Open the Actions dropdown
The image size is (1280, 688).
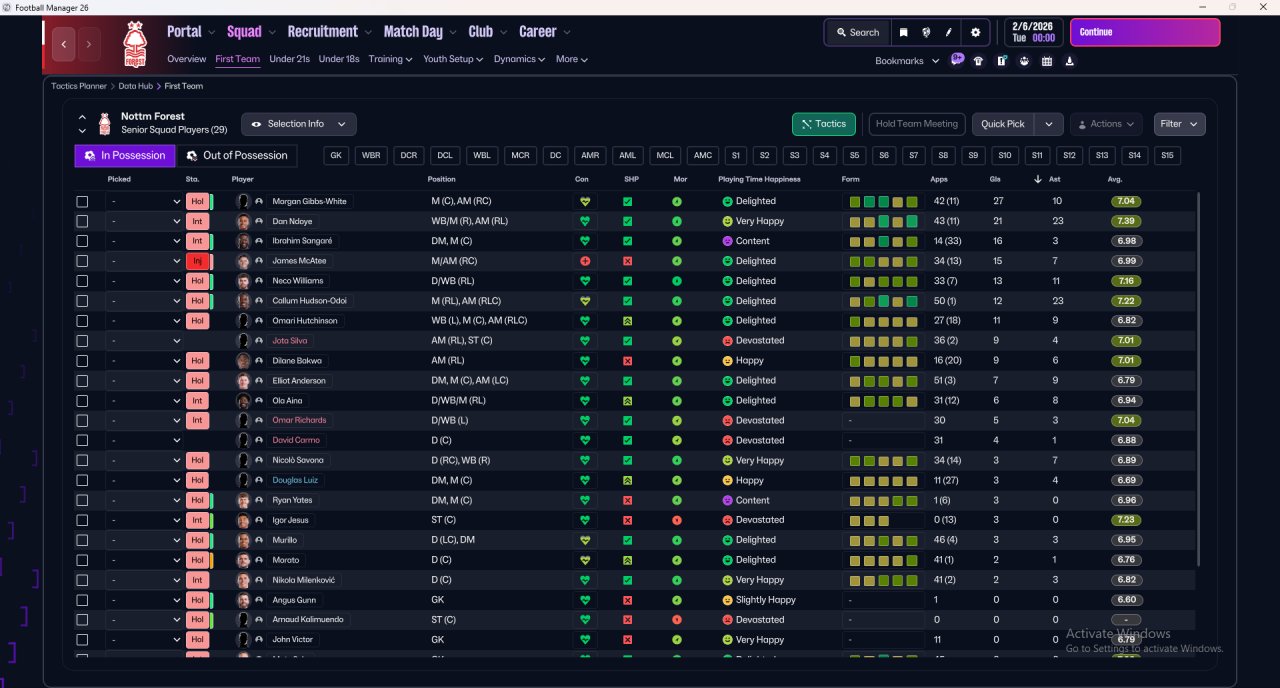(x=1106, y=124)
